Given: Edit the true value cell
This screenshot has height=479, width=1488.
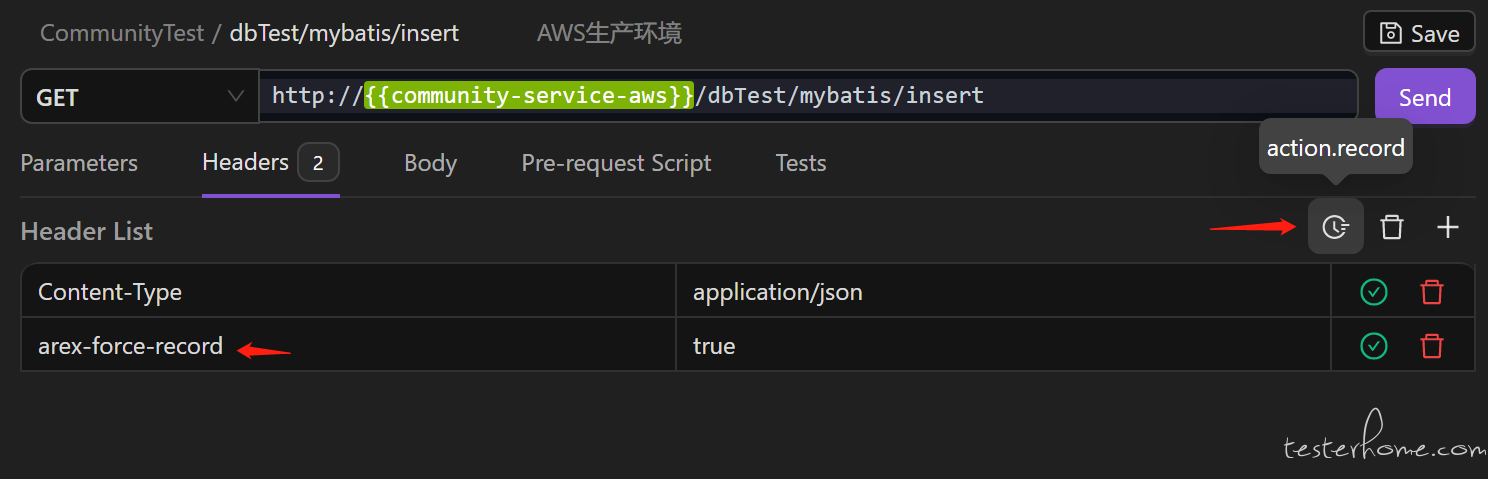Looking at the screenshot, I should [1003, 346].
